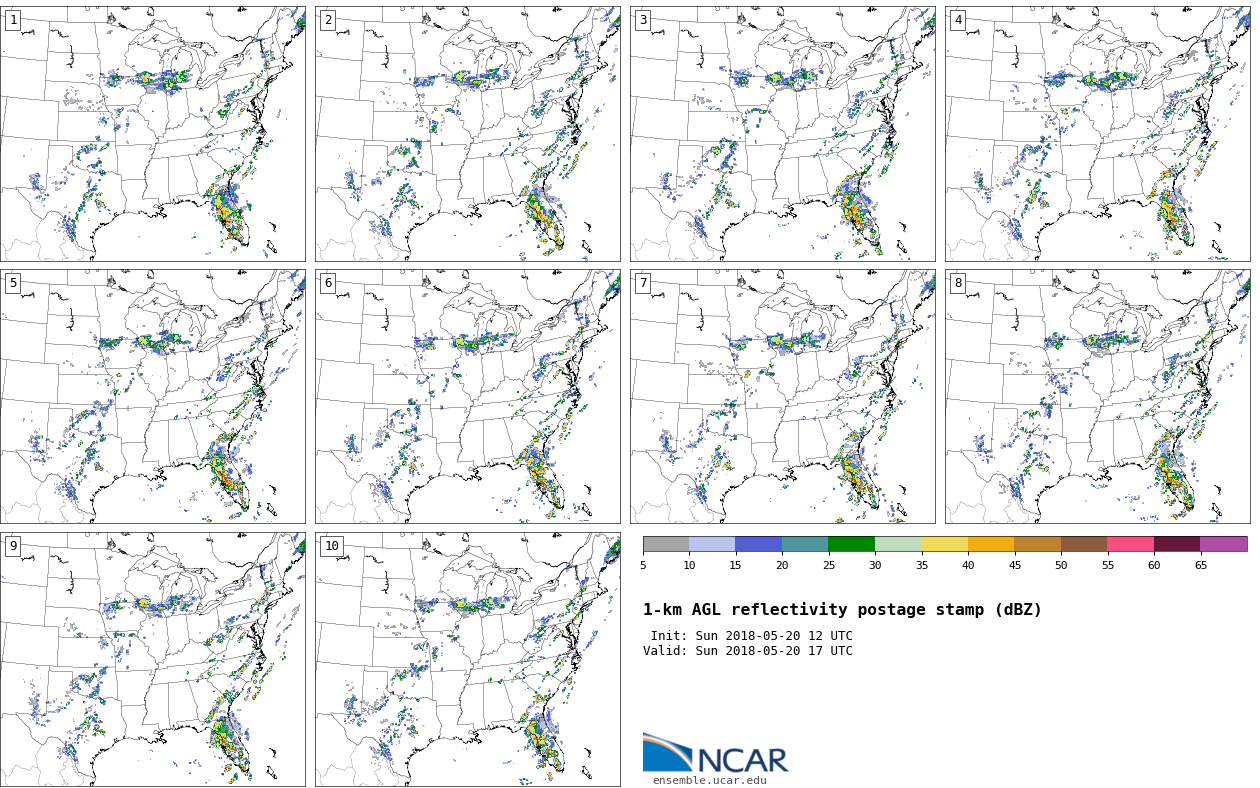View ensemble member 6 map panel
Viewport: 1260px width, 788px height.
point(467,396)
